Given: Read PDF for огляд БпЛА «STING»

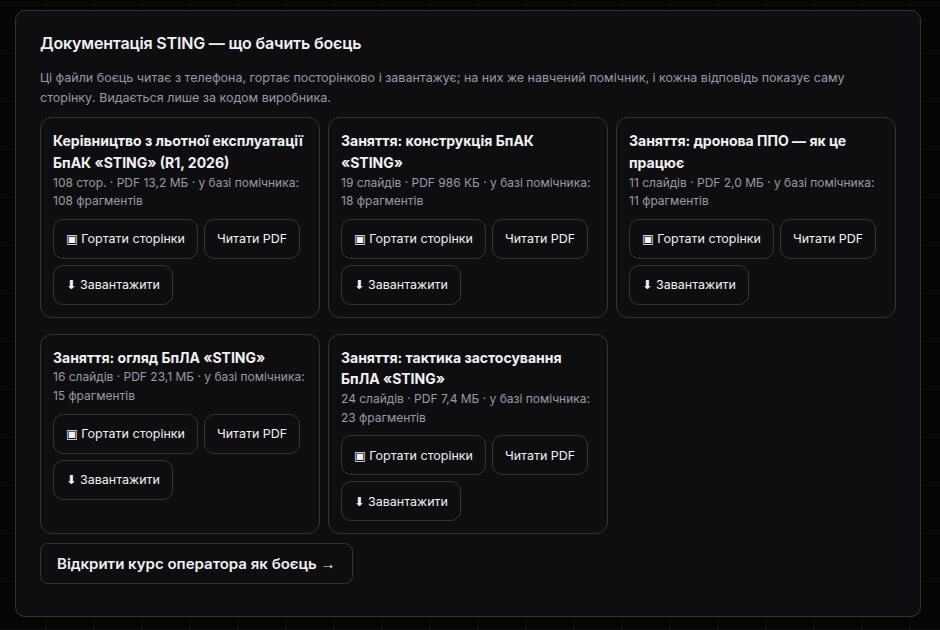Looking at the screenshot, I should (252, 434).
